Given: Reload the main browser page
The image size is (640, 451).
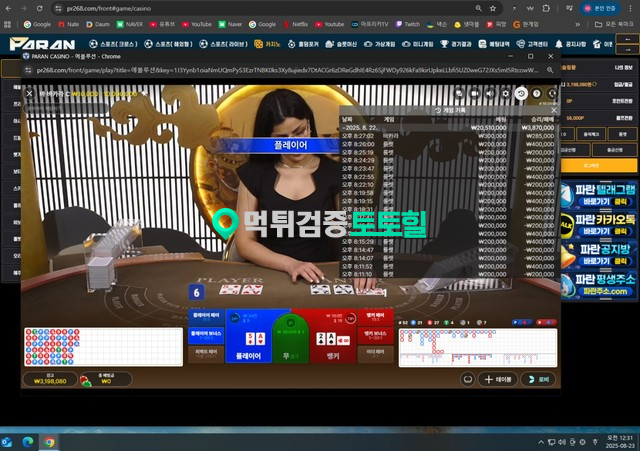Looking at the screenshot, I should click(39, 8).
